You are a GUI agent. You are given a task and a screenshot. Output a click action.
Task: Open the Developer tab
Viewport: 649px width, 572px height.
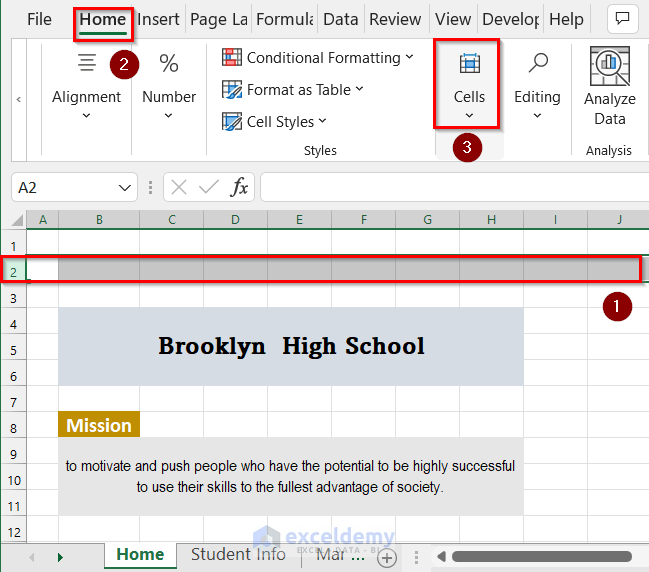(x=511, y=19)
